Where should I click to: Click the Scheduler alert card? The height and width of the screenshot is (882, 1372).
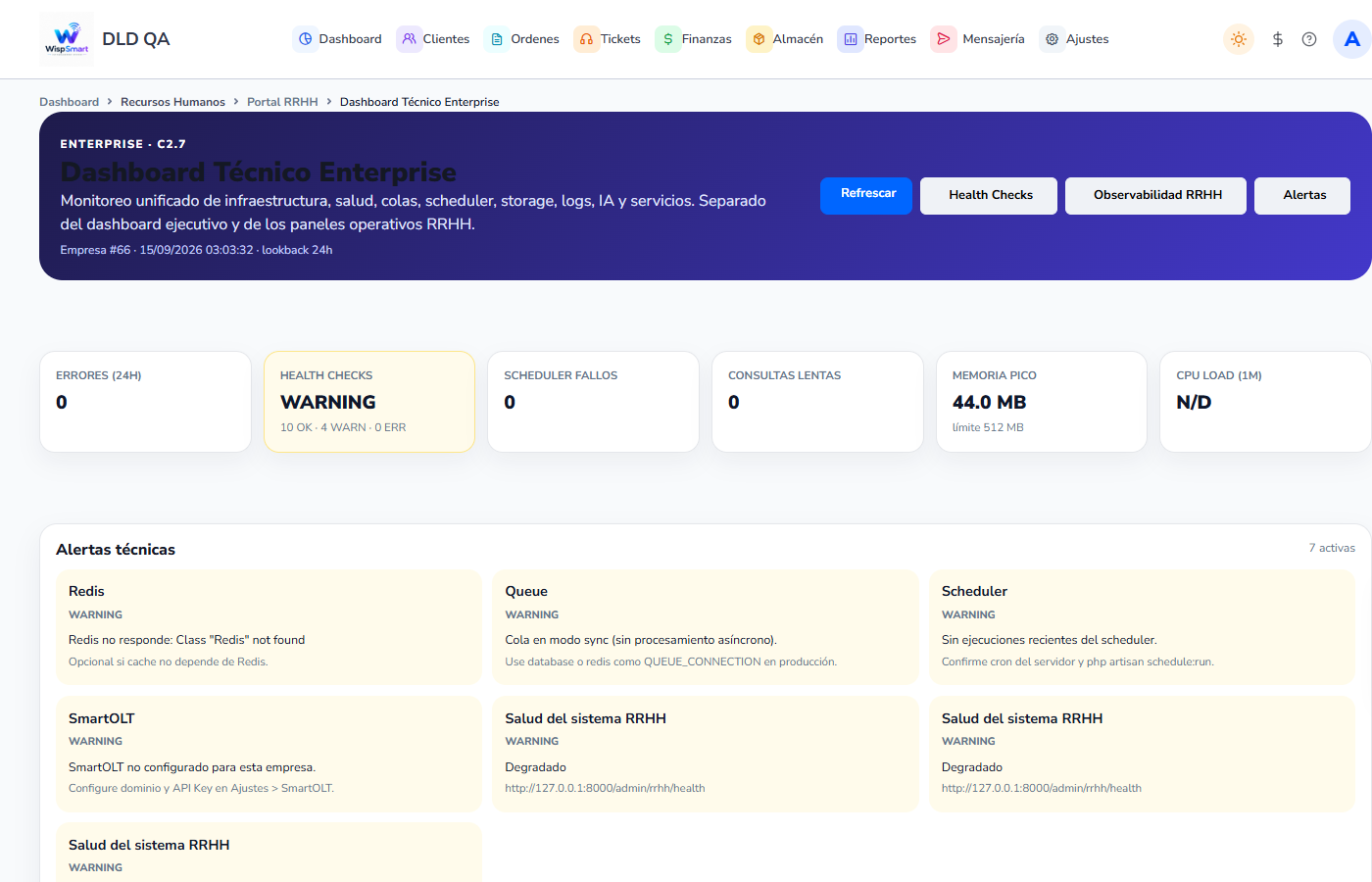pyautogui.click(x=1142, y=627)
